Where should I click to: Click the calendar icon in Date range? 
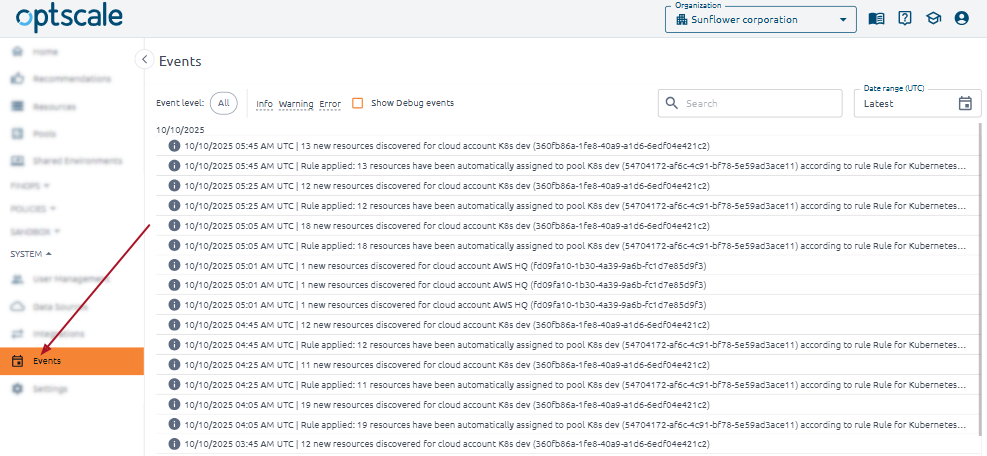[965, 103]
